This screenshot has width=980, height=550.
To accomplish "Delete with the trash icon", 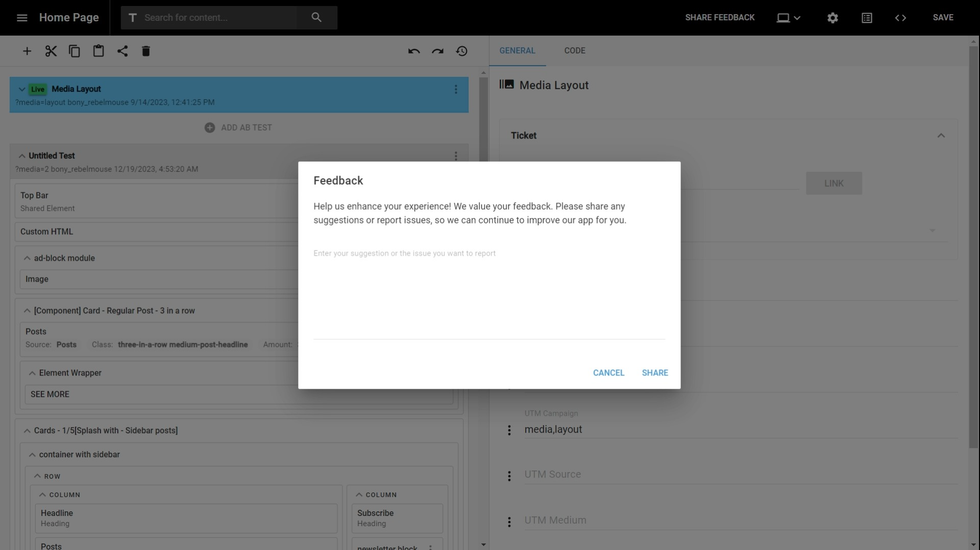I will [x=146, y=51].
